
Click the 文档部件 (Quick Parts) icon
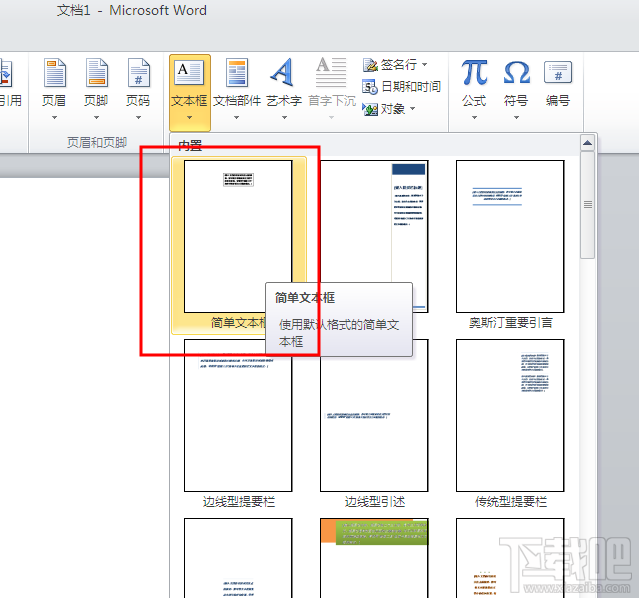237,73
